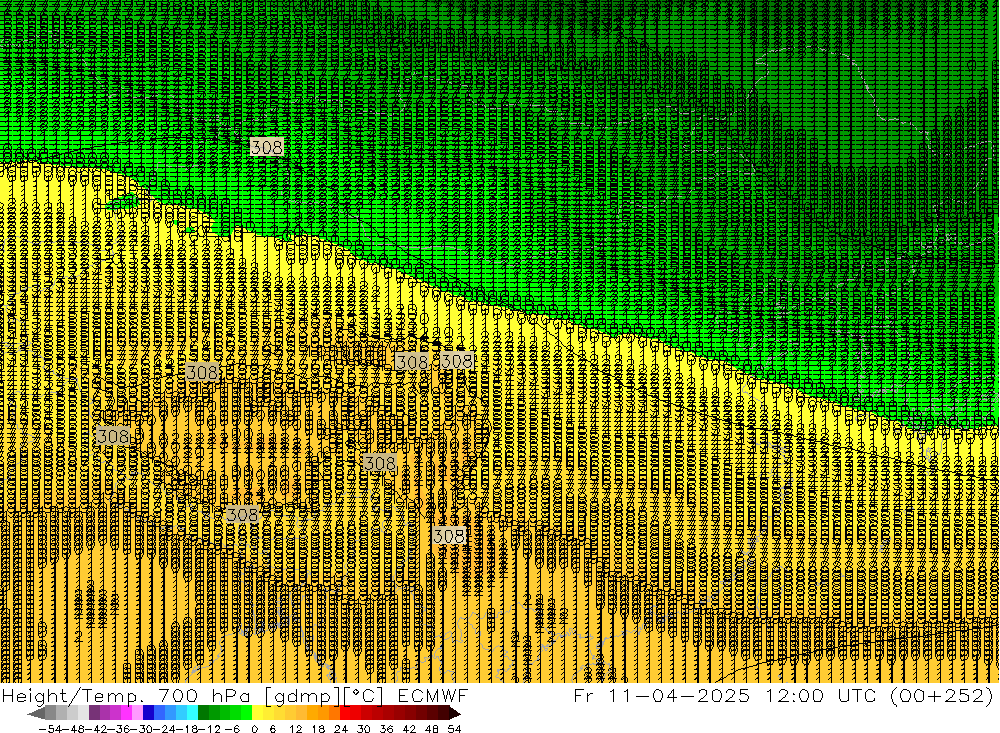The height and width of the screenshot is (733, 1000).
Task: Click the "0" legend value
Action: [x=255, y=729]
